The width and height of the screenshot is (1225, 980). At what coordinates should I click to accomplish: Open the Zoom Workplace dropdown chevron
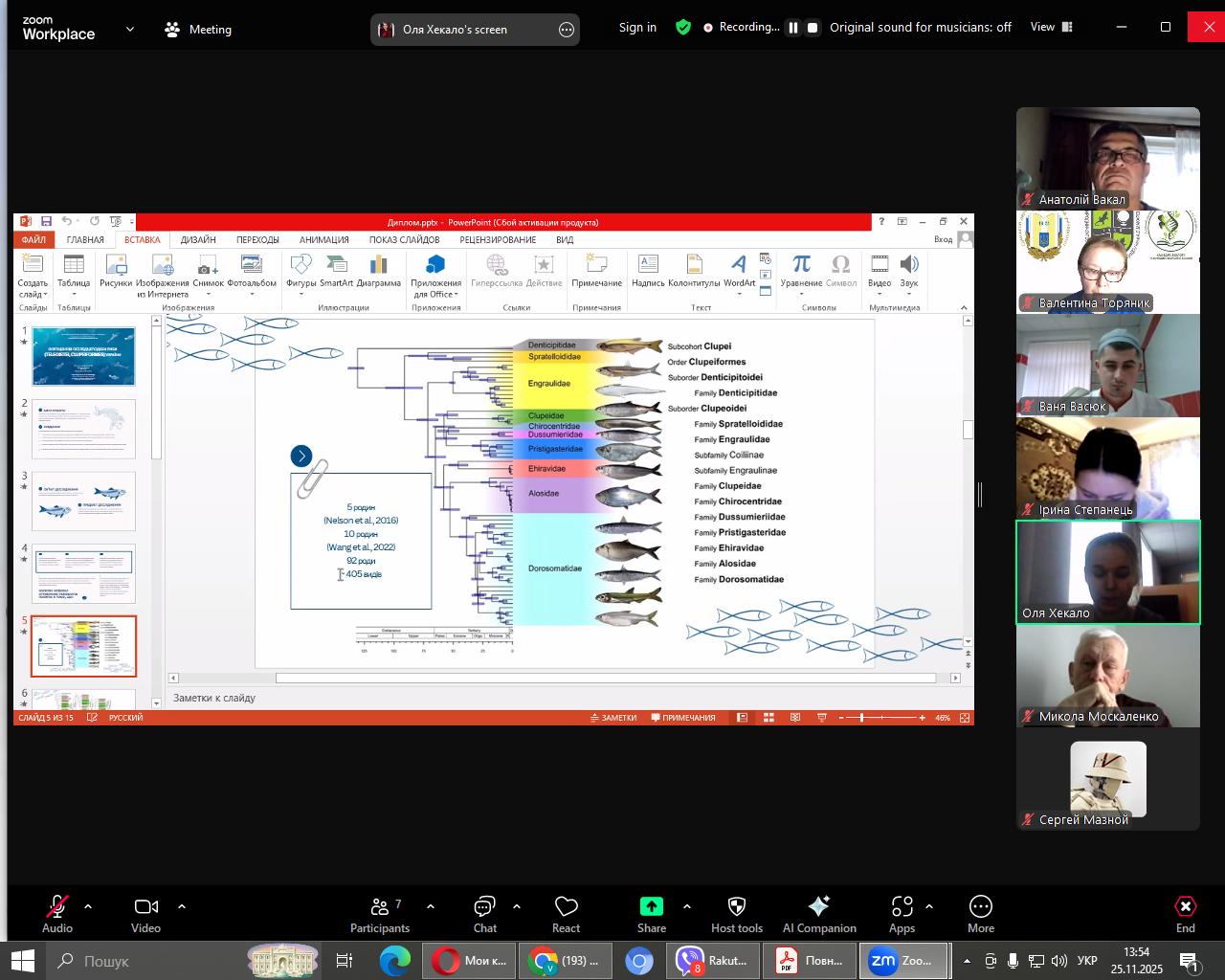(130, 29)
